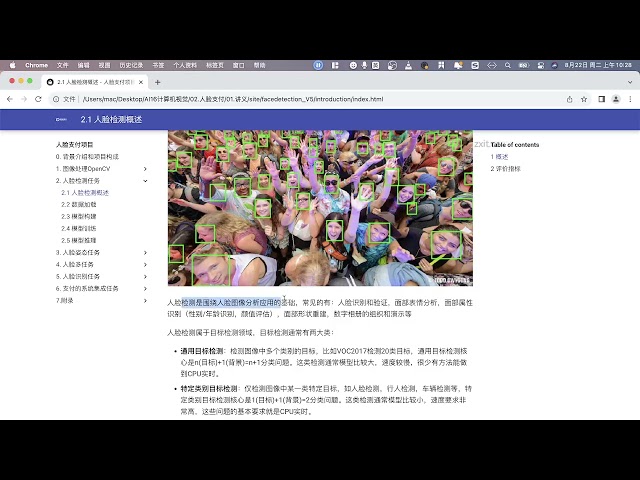Open the 视图 menu

(x=104, y=65)
